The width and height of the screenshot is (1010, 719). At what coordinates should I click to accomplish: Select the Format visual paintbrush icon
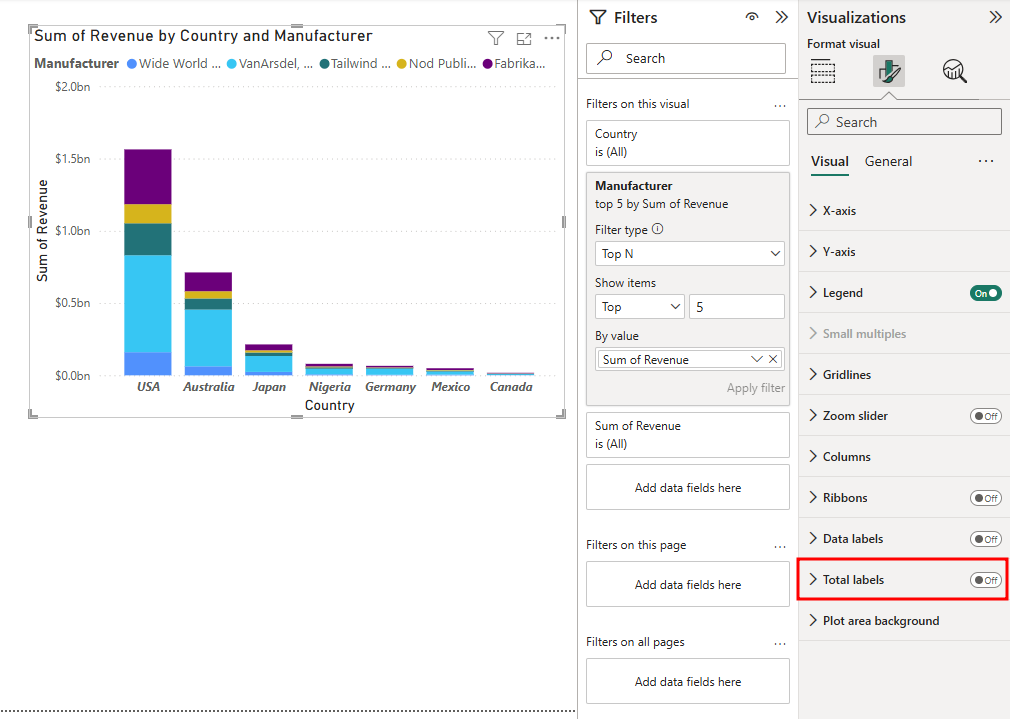click(888, 71)
